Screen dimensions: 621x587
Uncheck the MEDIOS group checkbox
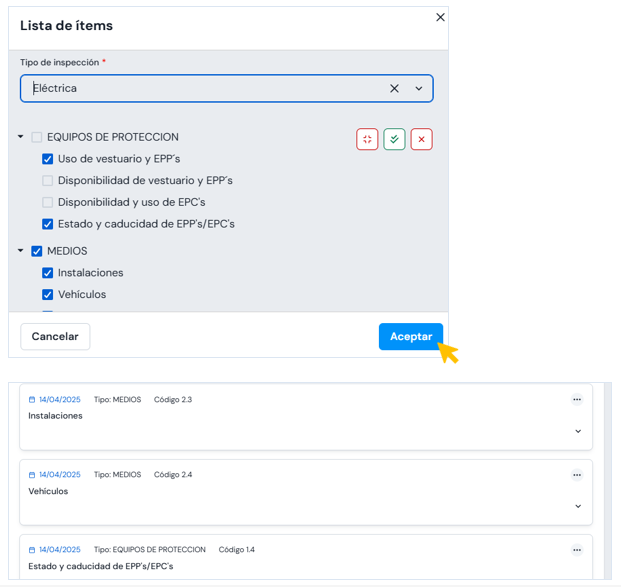pyautogui.click(x=37, y=252)
